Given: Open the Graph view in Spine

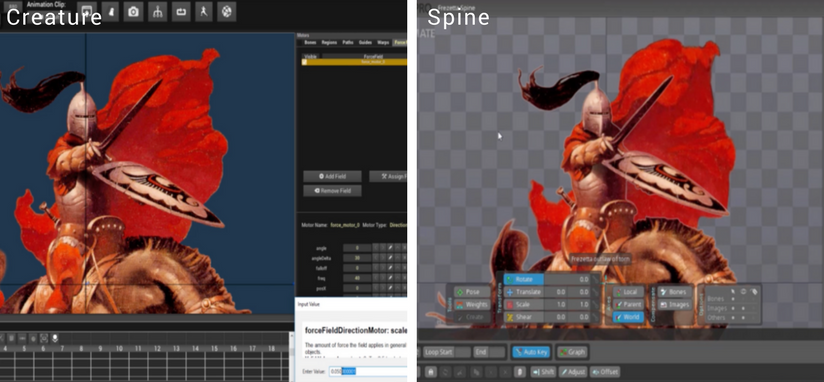Looking at the screenshot, I should [x=572, y=352].
